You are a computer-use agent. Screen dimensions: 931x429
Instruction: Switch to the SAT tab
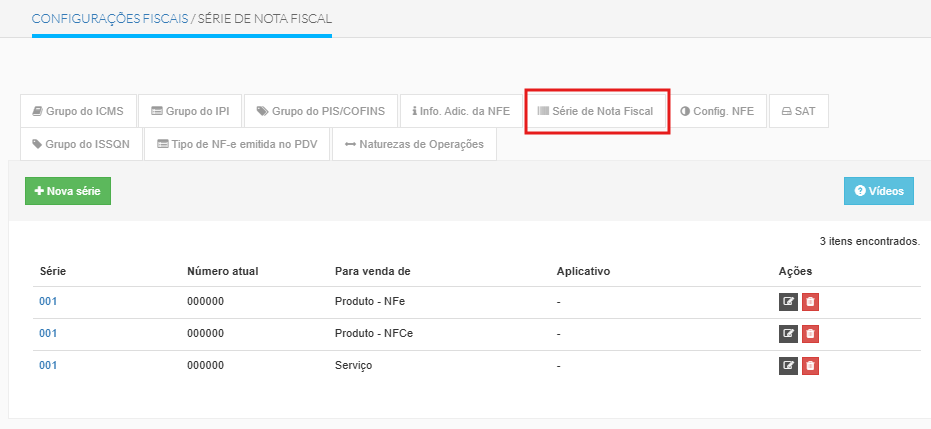(798, 112)
